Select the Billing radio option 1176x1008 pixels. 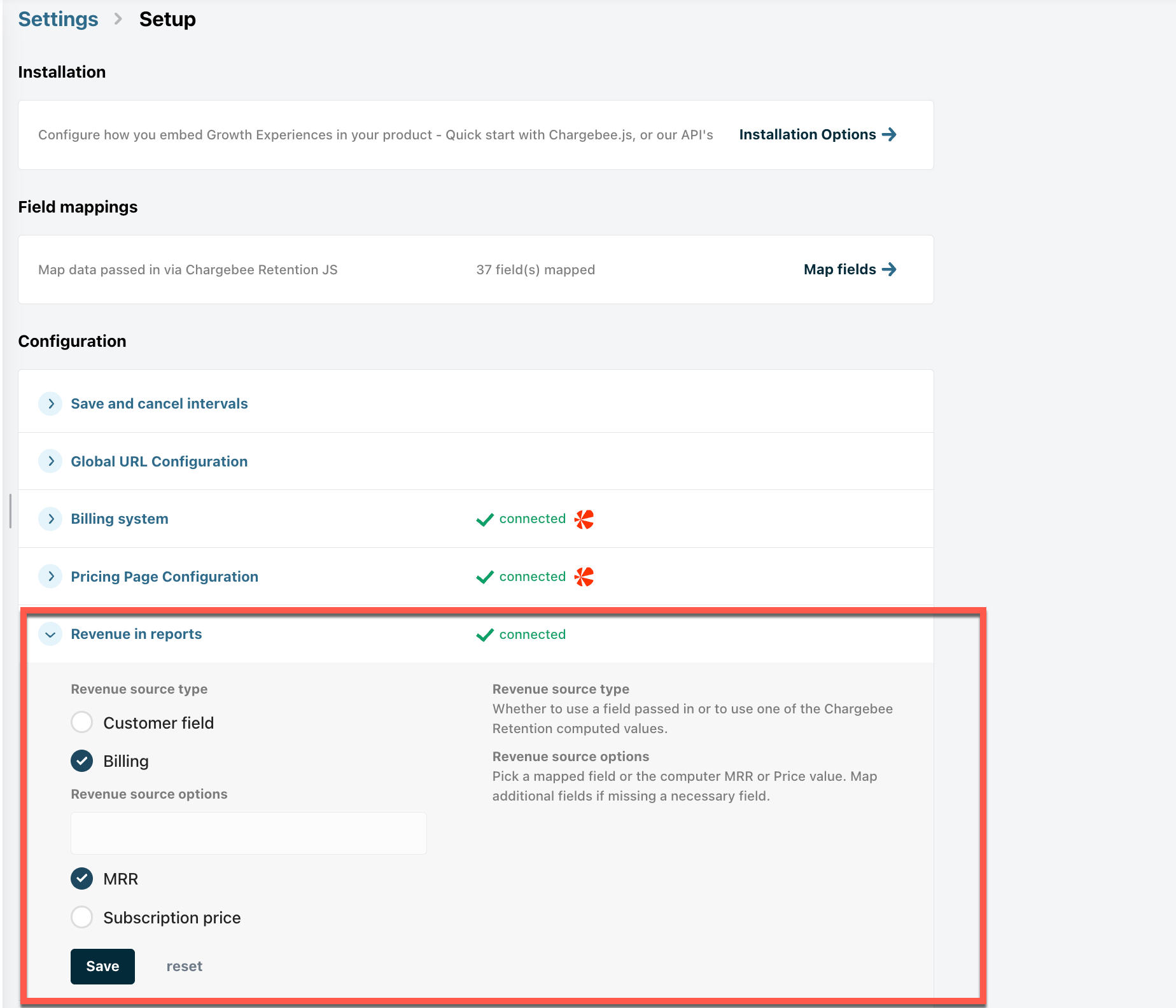tap(81, 760)
